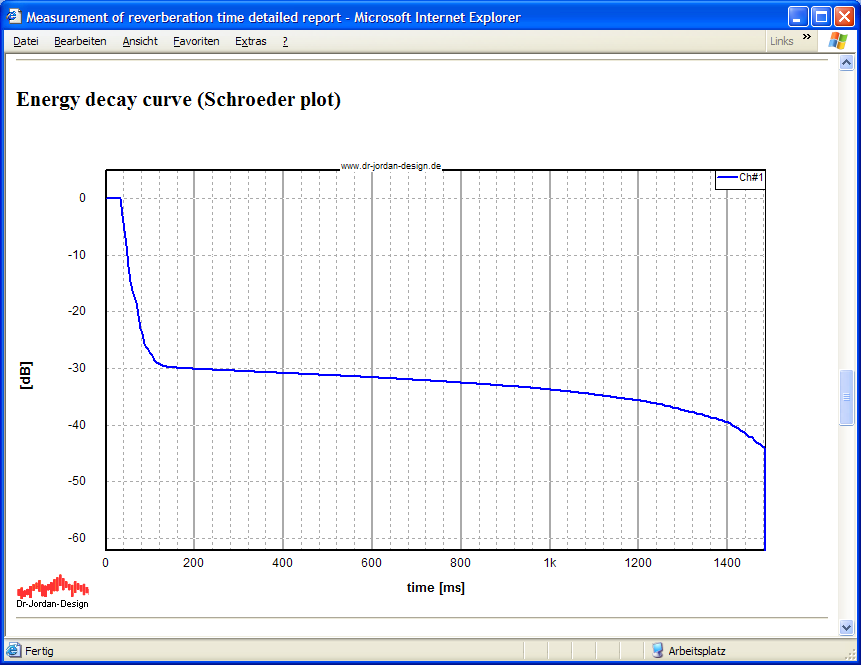Maximize the Internet Explorer window

click(821, 17)
